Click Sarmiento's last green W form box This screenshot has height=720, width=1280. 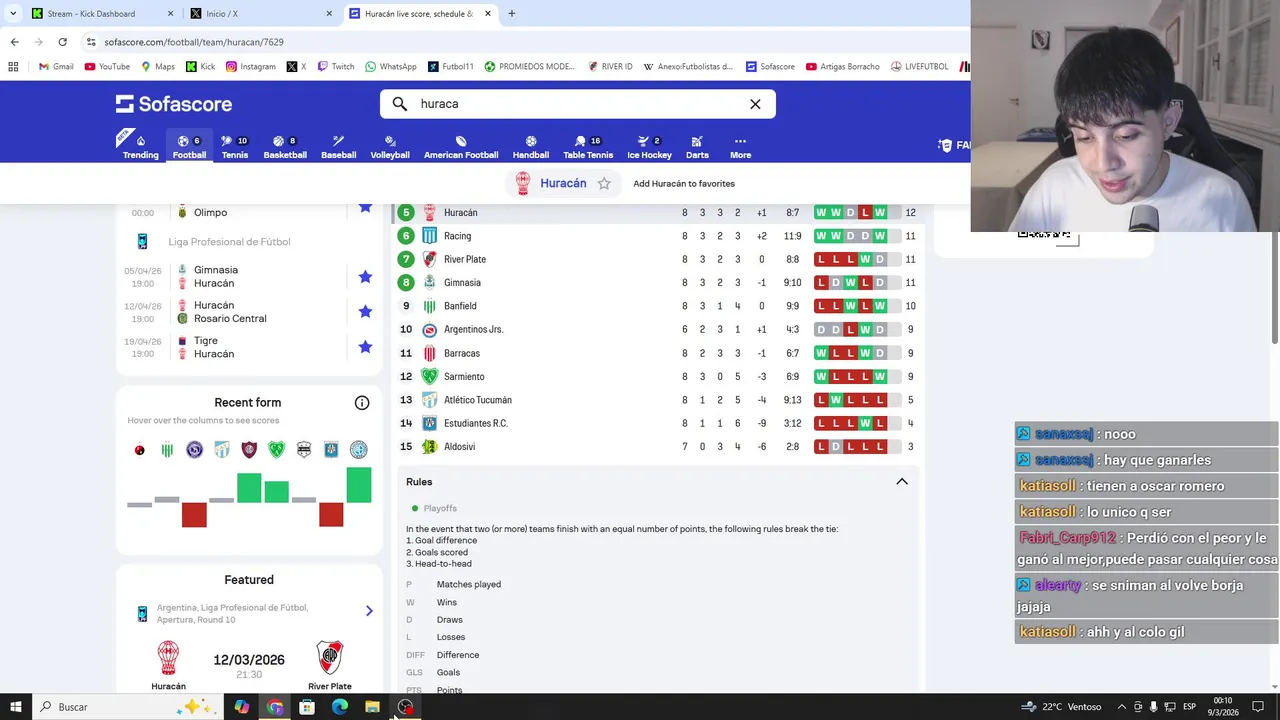pos(880,377)
